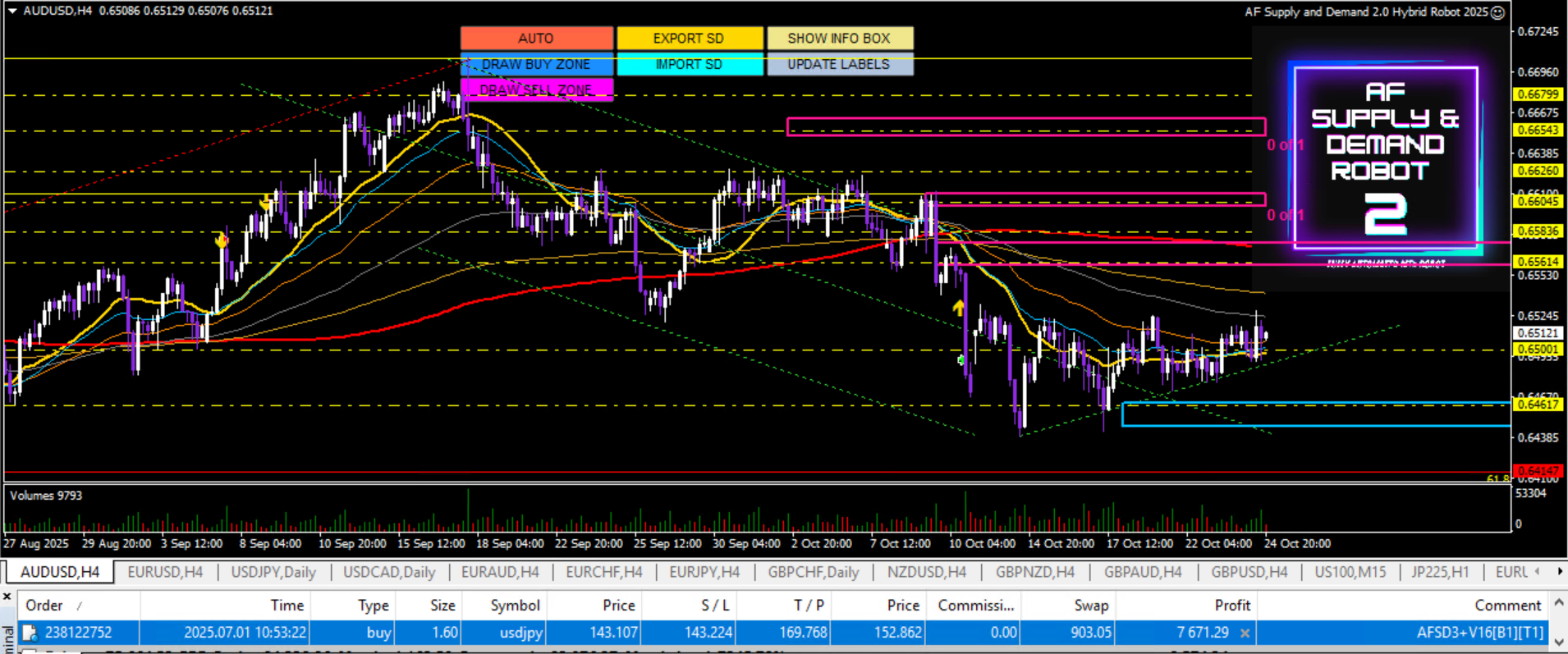Select the NZDUSD,H4 chart tab

coord(927,572)
